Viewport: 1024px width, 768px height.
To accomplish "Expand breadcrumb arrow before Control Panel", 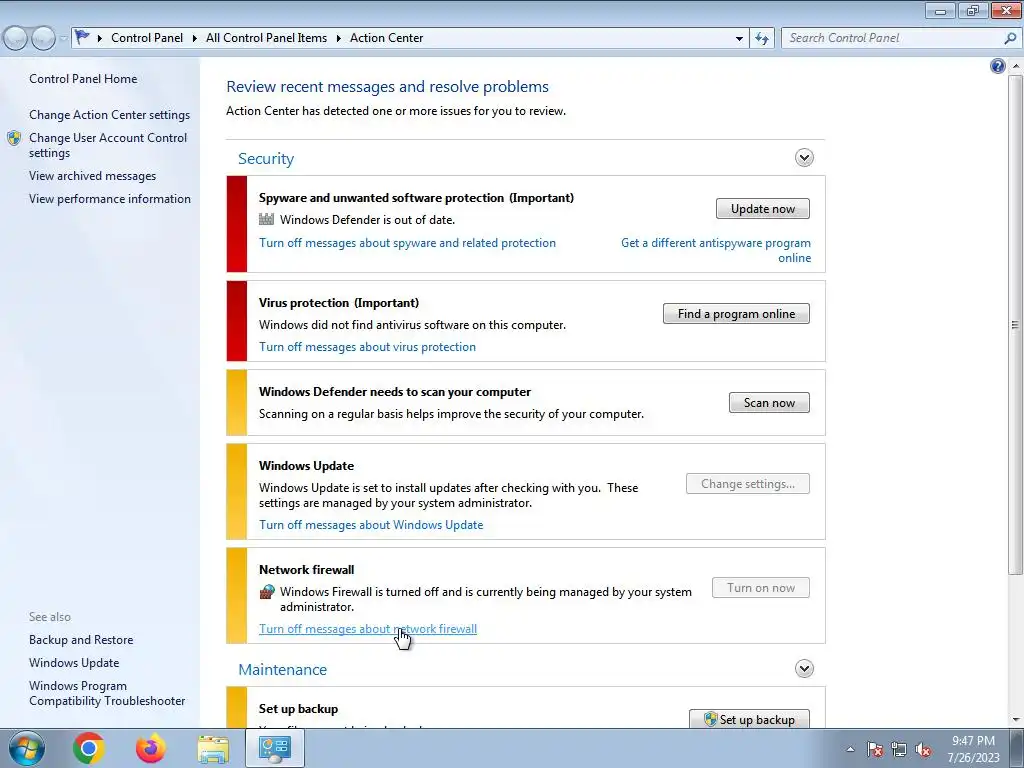I will tap(99, 39).
